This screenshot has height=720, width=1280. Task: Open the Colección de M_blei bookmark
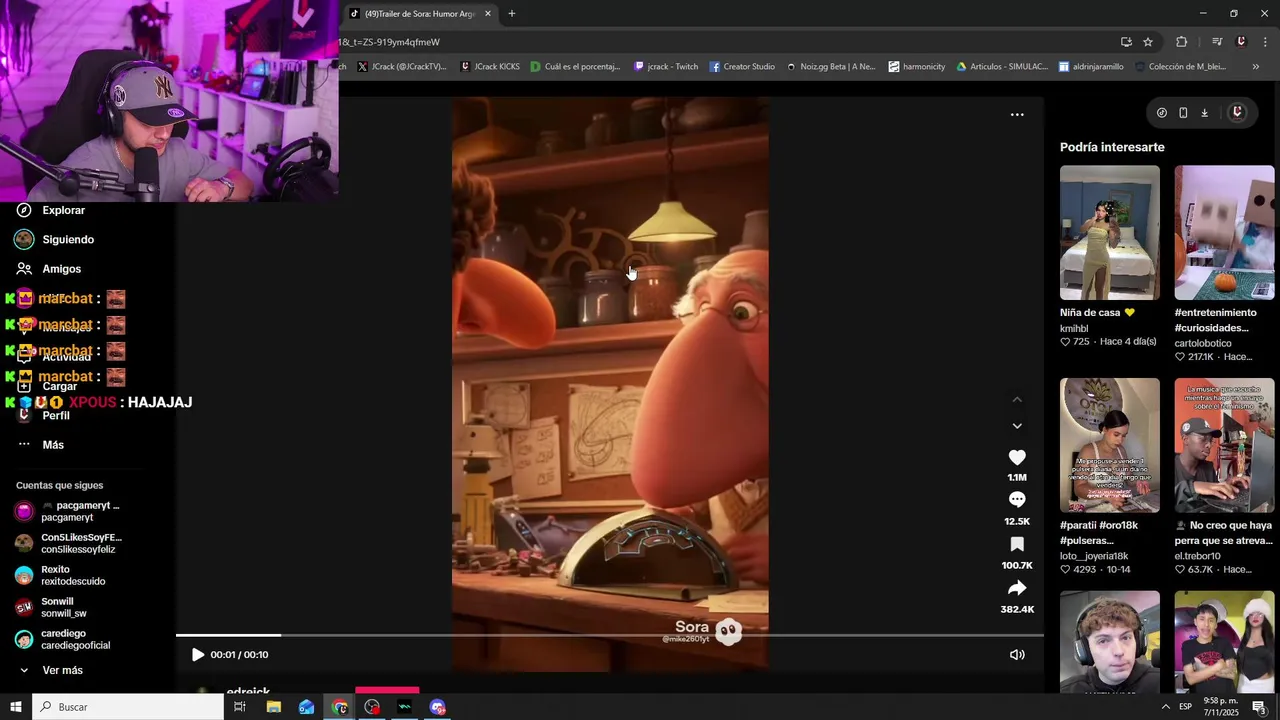[x=1181, y=67]
